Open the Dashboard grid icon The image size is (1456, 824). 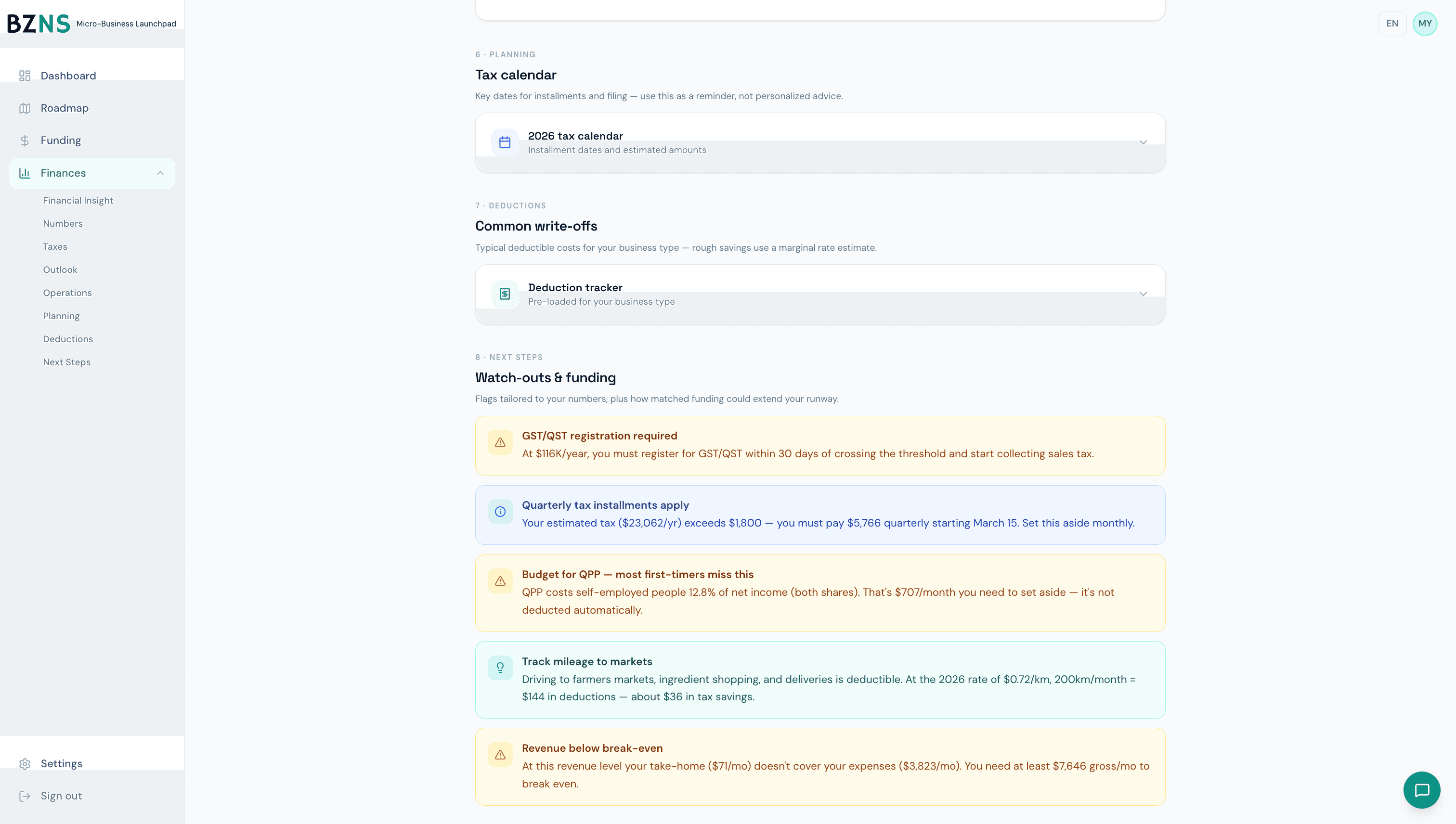(x=25, y=75)
